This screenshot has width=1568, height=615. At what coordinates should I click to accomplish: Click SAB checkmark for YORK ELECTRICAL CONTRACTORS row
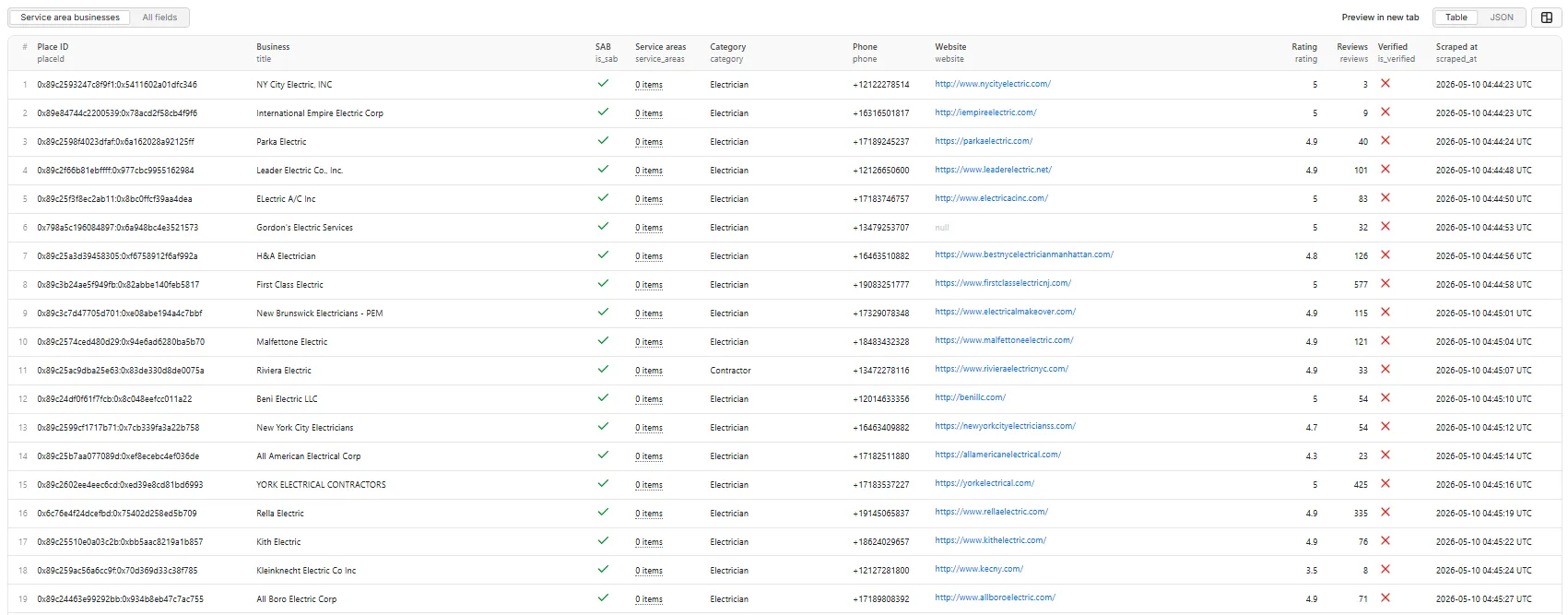(603, 483)
